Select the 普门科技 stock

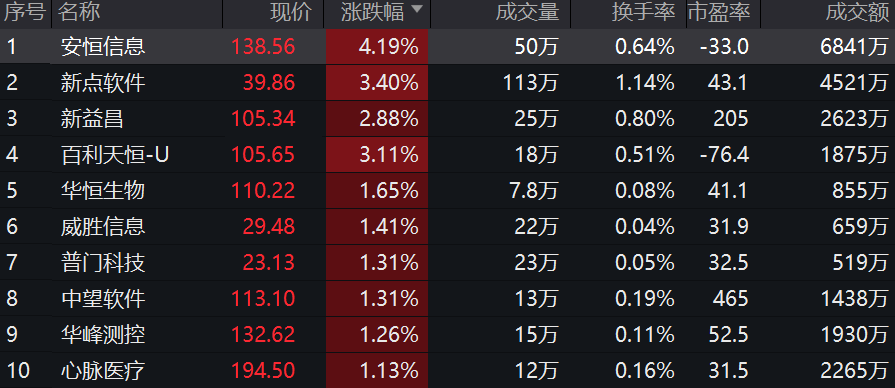coord(103,262)
